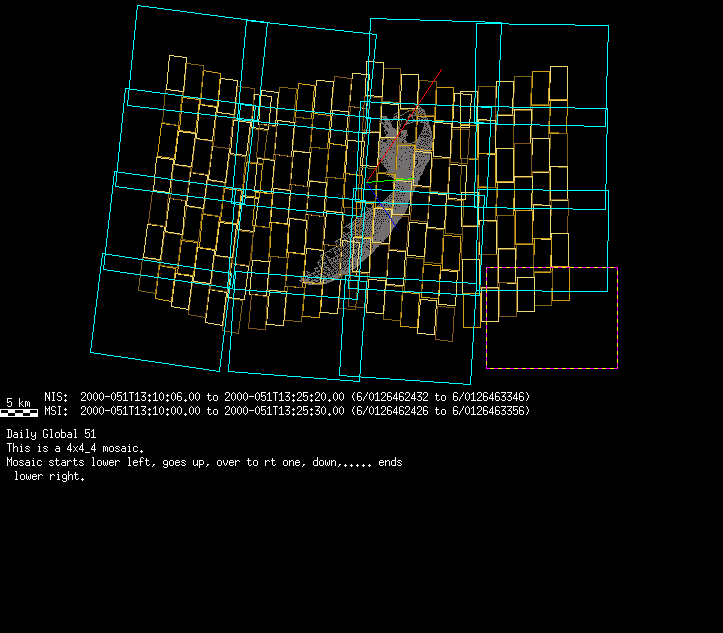This screenshot has height=633, width=723.
Task: Click MSI clock count 6/0126463356
Action: coord(490,411)
